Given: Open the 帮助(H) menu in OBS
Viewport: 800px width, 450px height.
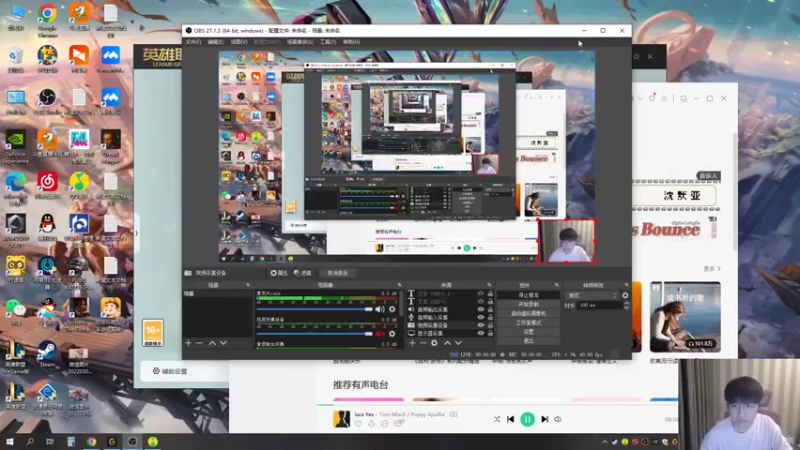Looking at the screenshot, I should coord(351,42).
